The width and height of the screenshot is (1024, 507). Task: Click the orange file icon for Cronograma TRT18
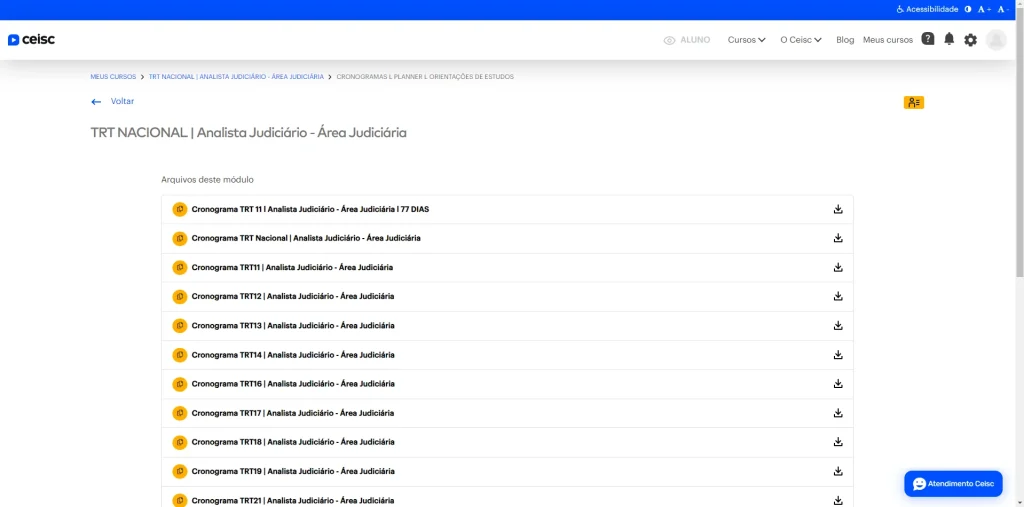[x=180, y=442]
